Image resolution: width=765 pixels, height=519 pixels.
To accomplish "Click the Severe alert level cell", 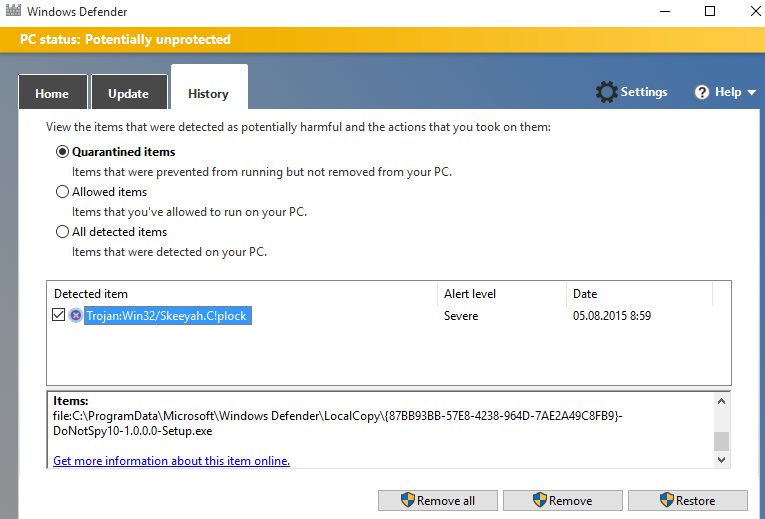I will coord(461,316).
